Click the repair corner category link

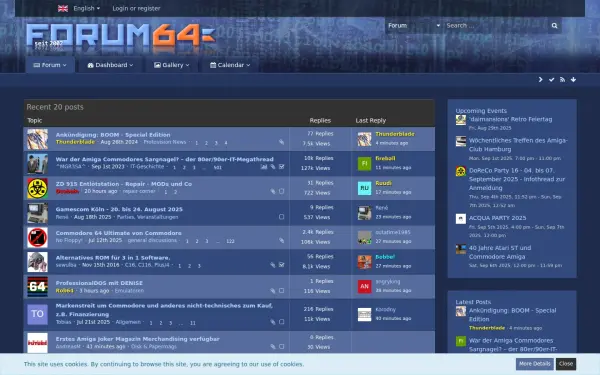tap(139, 191)
